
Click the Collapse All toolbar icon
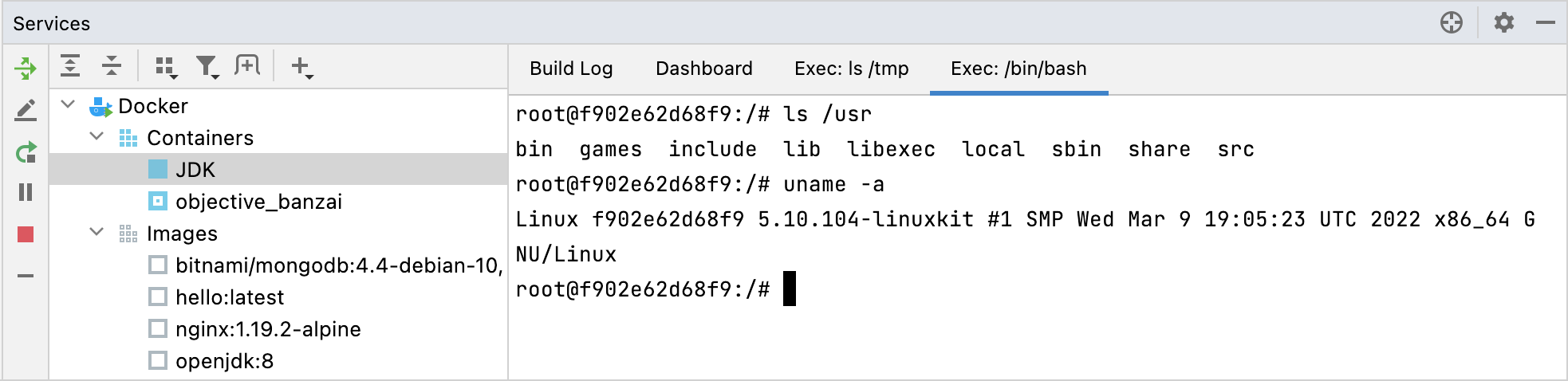pyautogui.click(x=112, y=66)
